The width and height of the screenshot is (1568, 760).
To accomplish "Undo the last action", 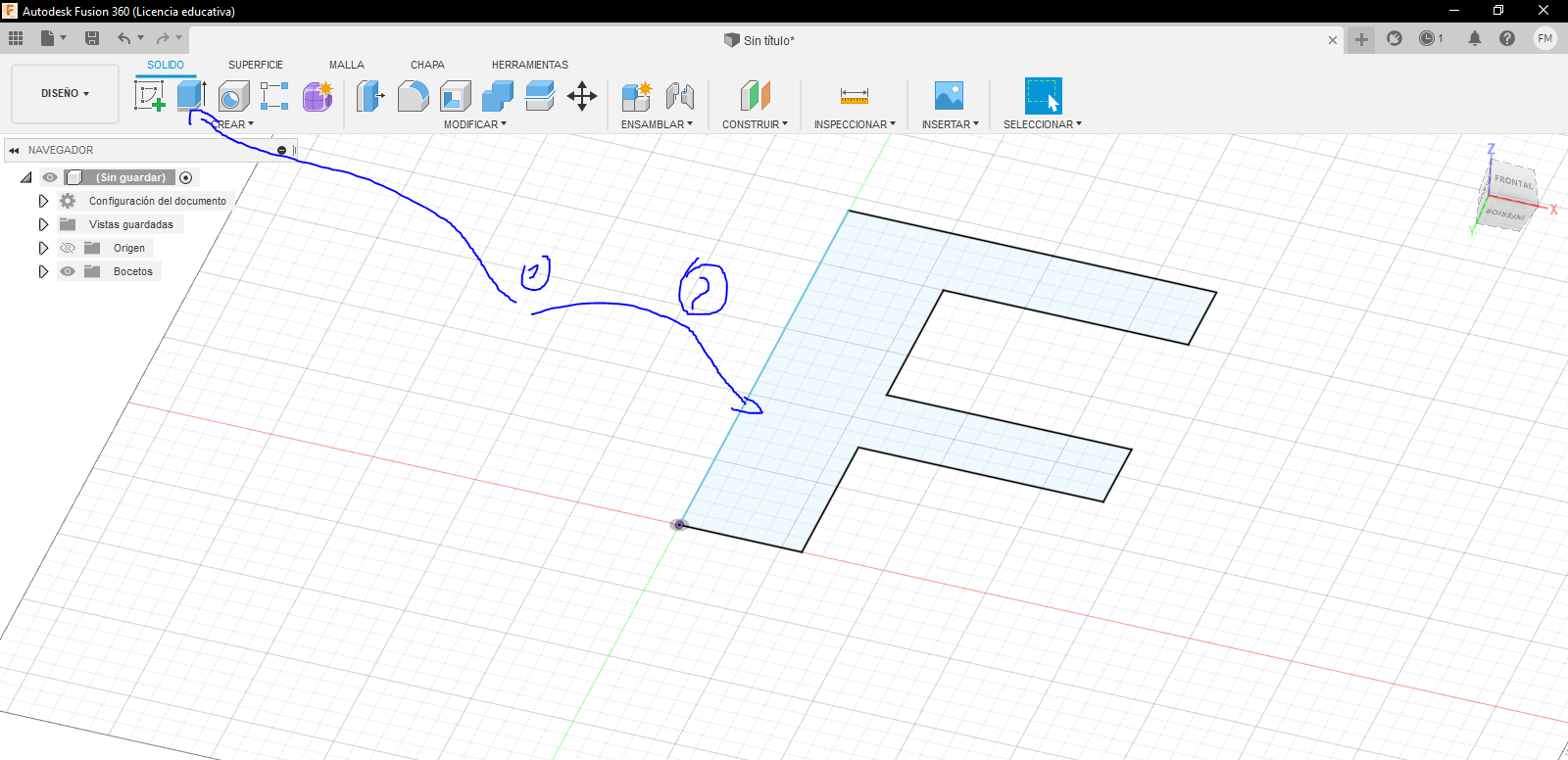I will [123, 38].
